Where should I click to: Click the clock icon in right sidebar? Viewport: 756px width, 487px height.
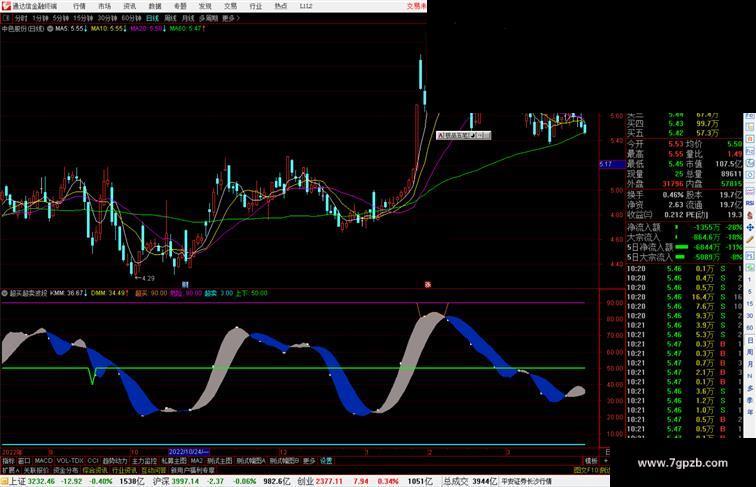tap(750, 175)
